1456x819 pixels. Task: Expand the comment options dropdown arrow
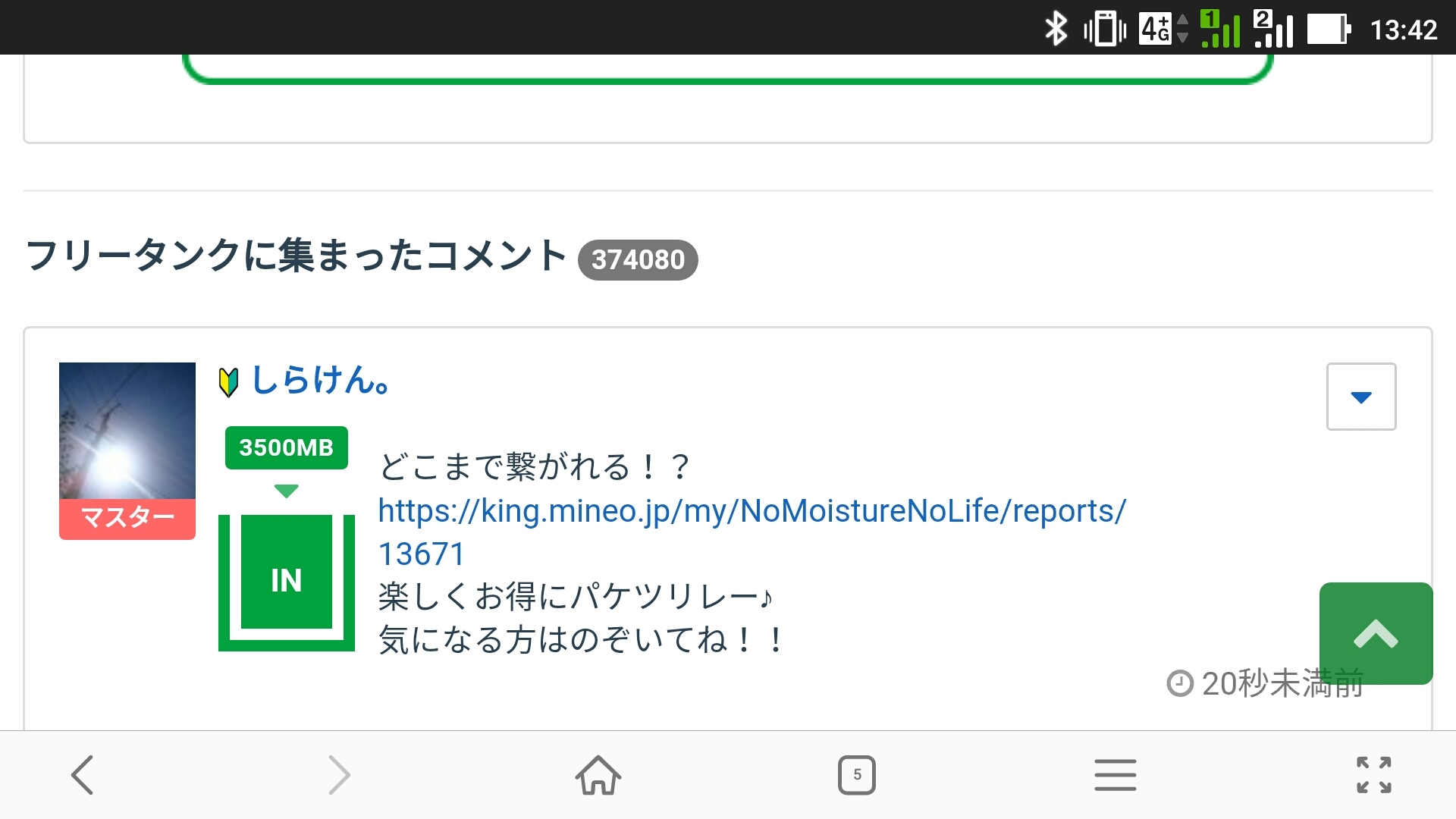click(x=1360, y=397)
